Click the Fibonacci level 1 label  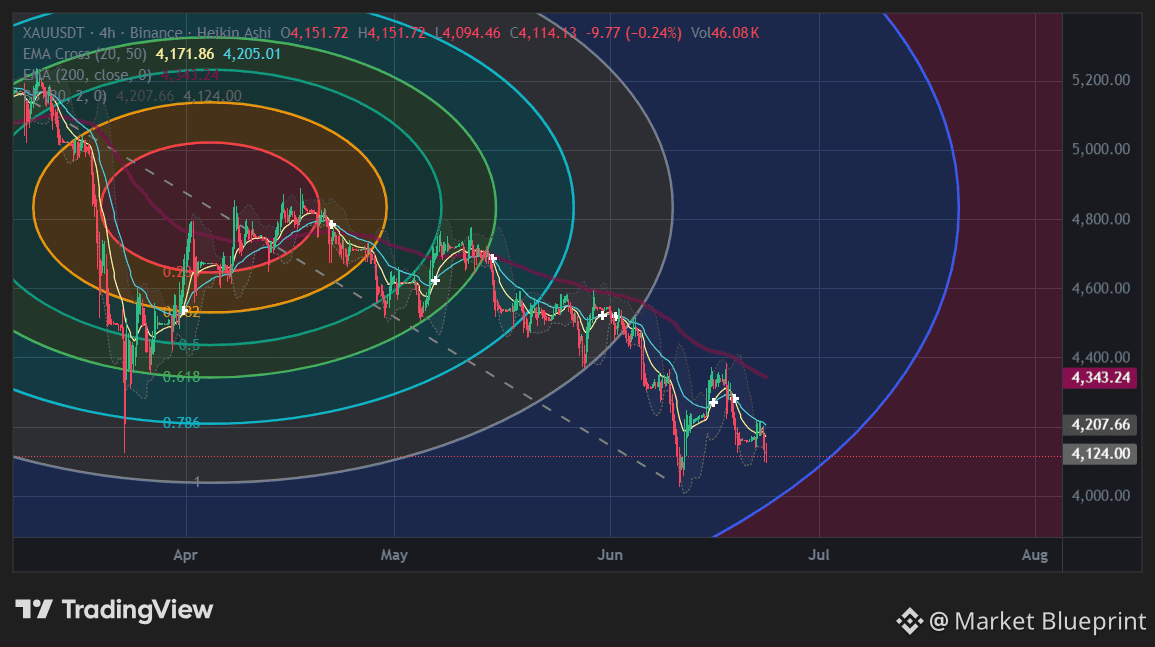[x=197, y=482]
